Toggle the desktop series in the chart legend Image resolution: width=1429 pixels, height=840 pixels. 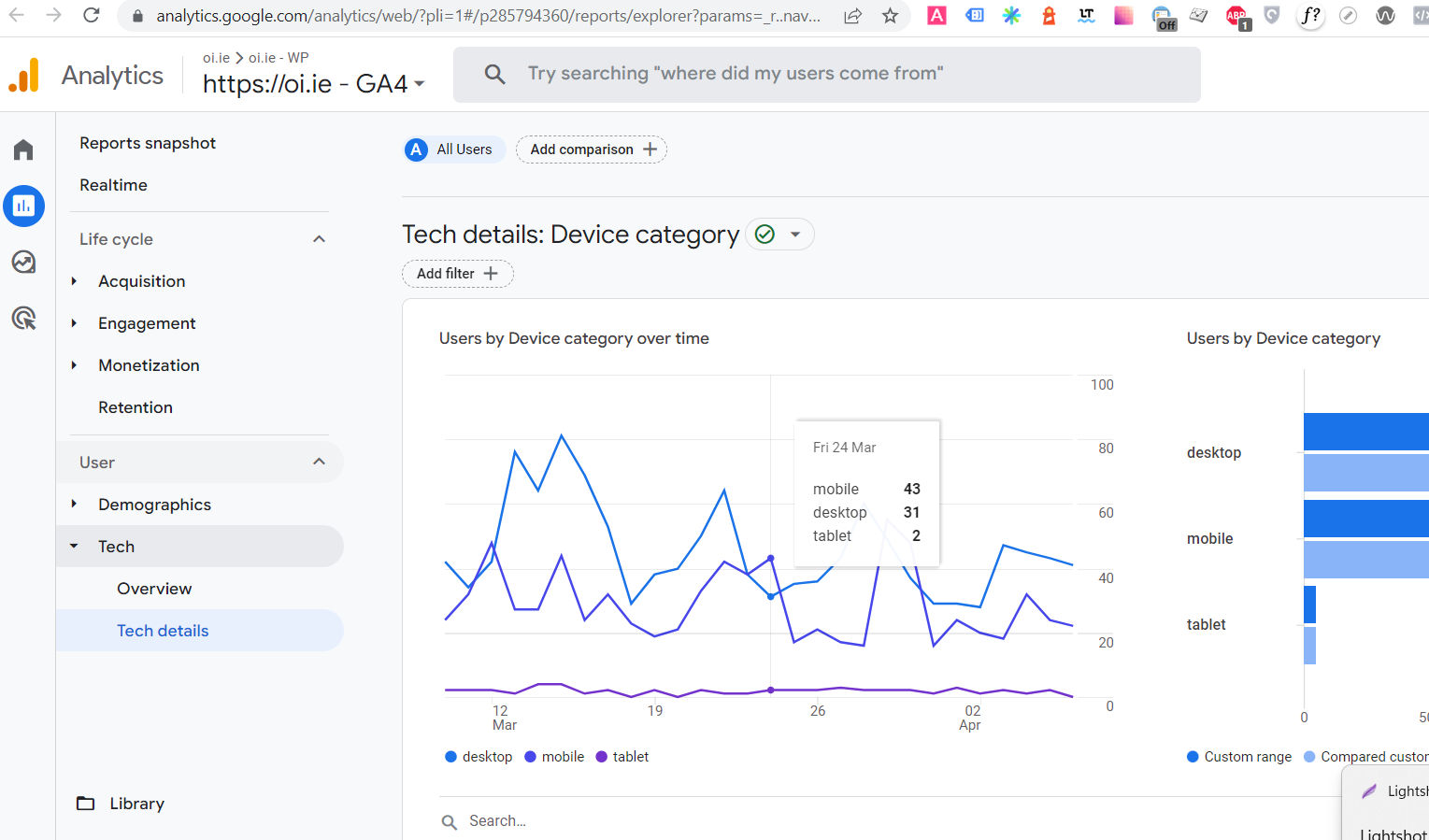click(x=478, y=756)
